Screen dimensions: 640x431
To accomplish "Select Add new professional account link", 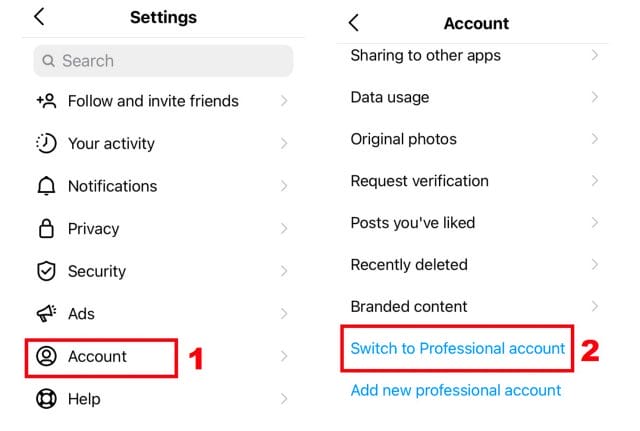I will pyautogui.click(x=456, y=391).
